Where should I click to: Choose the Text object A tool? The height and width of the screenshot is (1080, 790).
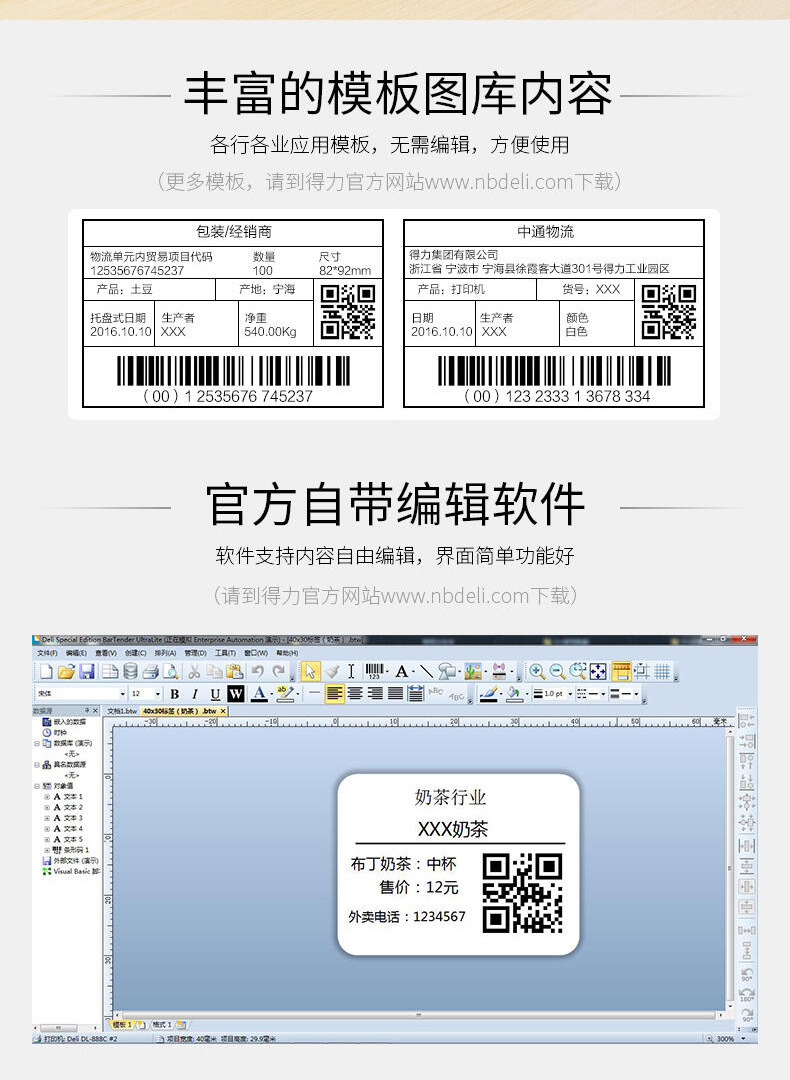401,671
